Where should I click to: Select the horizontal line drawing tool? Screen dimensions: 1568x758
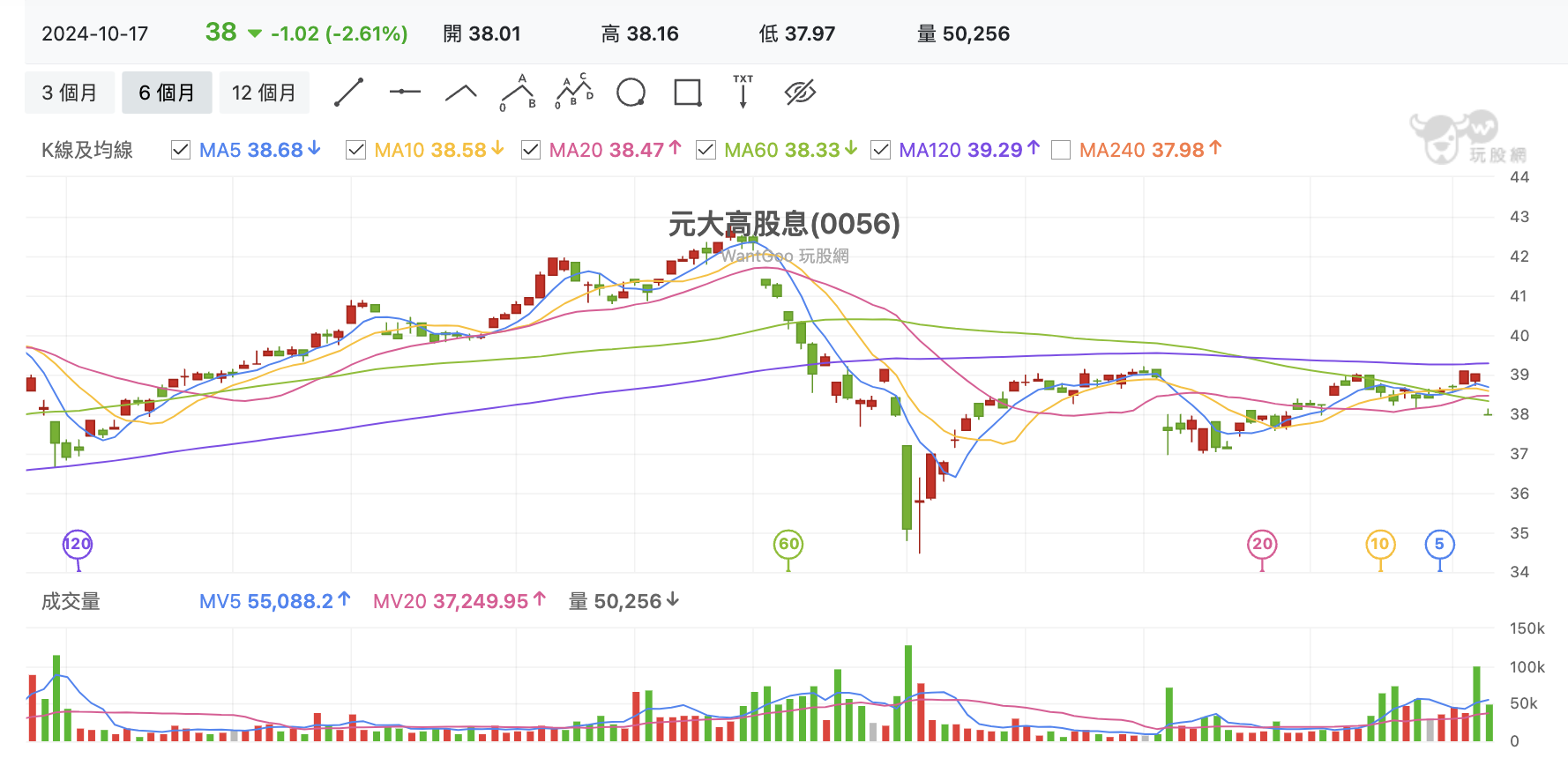click(x=405, y=92)
